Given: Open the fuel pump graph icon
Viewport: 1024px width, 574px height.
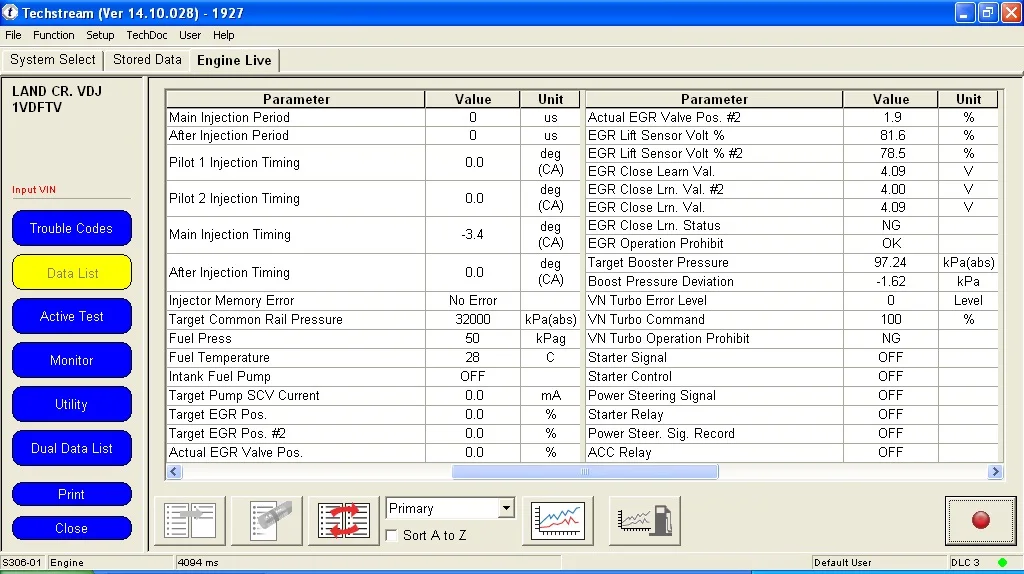Looking at the screenshot, I should pyautogui.click(x=645, y=520).
